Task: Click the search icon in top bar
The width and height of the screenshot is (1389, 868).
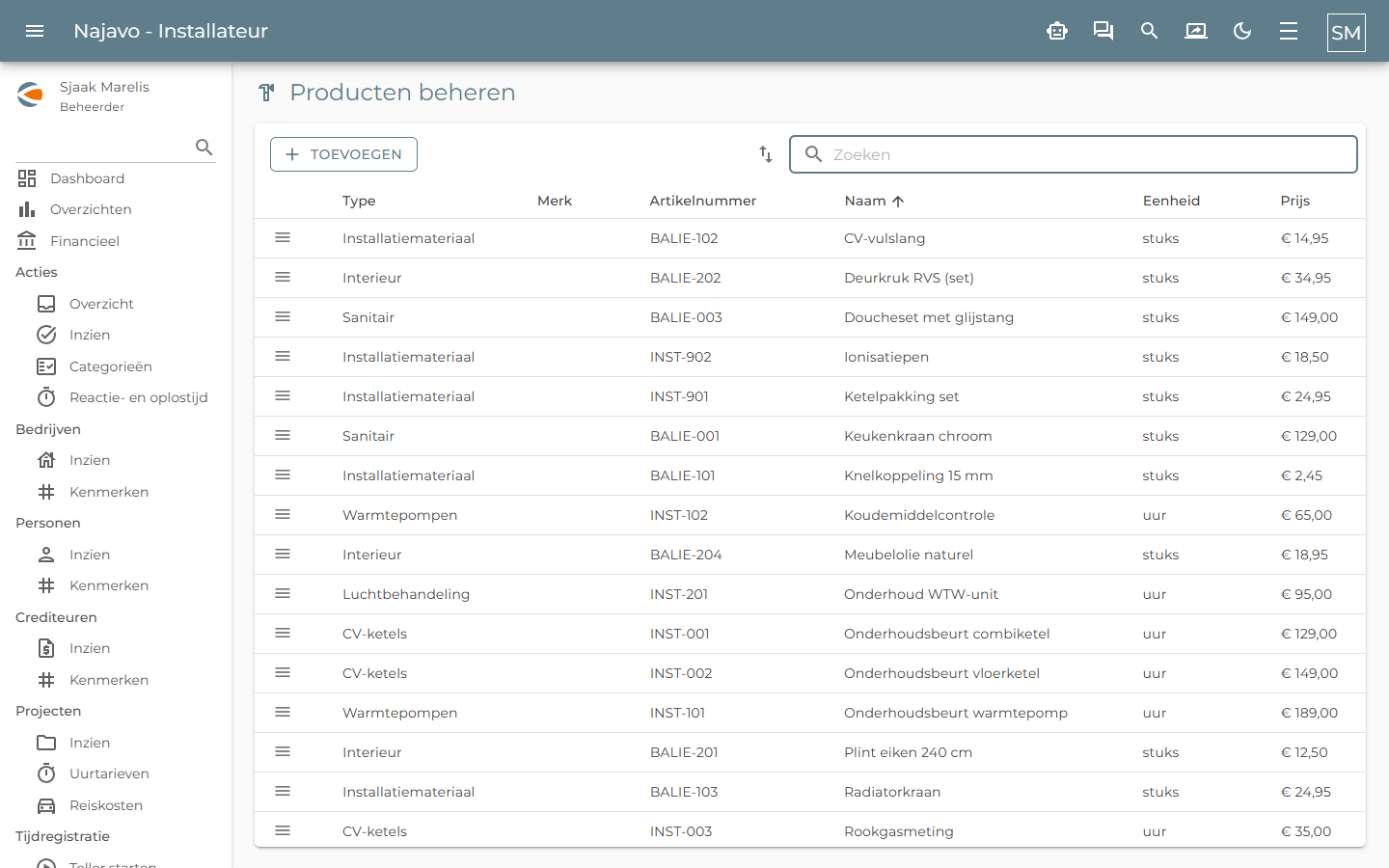Action: pyautogui.click(x=1150, y=31)
